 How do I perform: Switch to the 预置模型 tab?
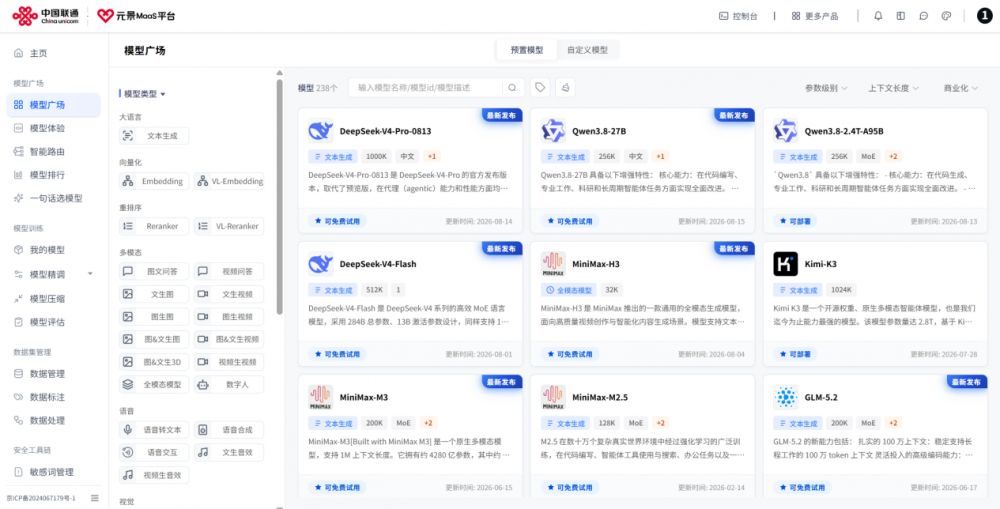[x=527, y=50]
